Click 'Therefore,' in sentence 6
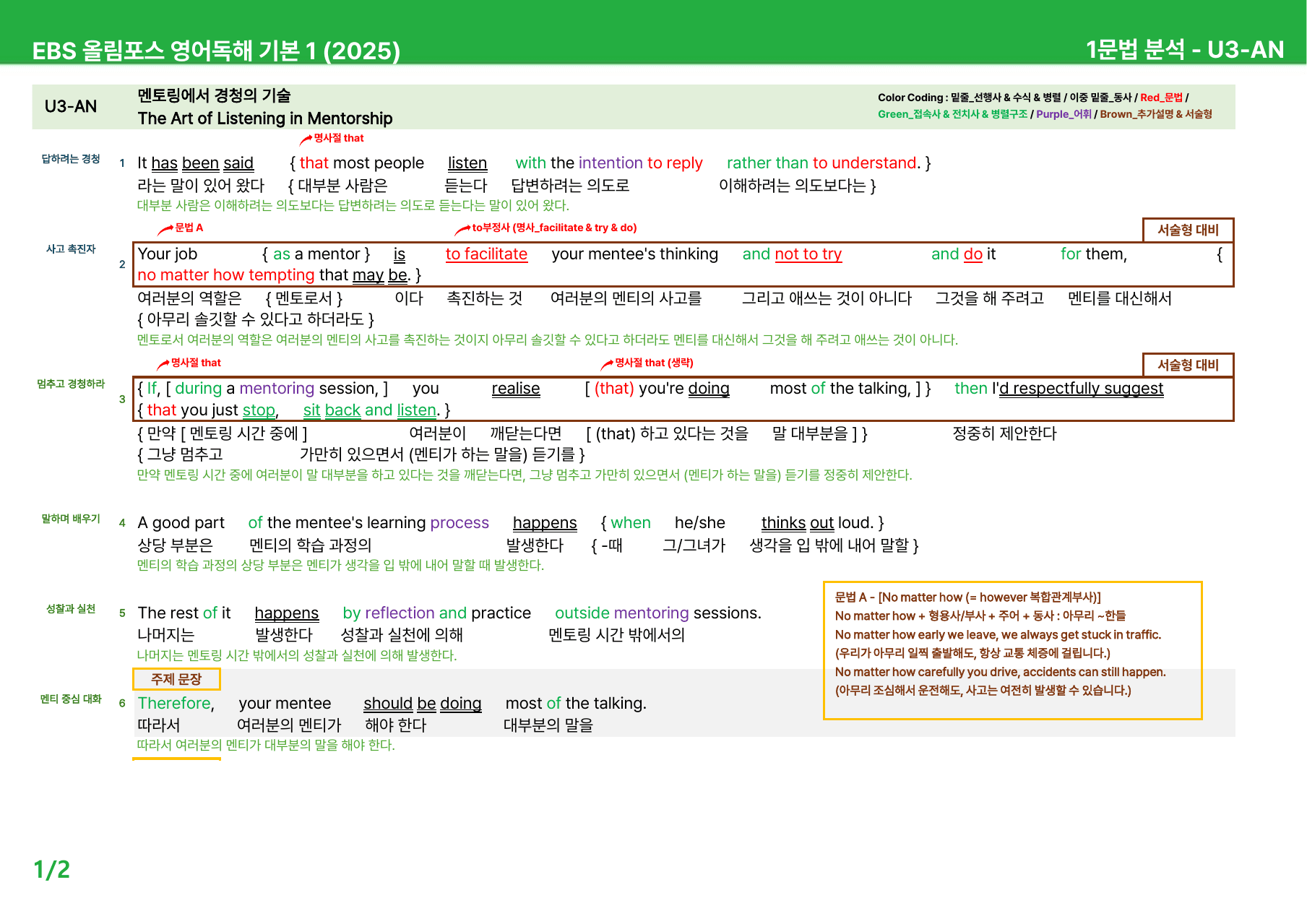 click(x=176, y=704)
